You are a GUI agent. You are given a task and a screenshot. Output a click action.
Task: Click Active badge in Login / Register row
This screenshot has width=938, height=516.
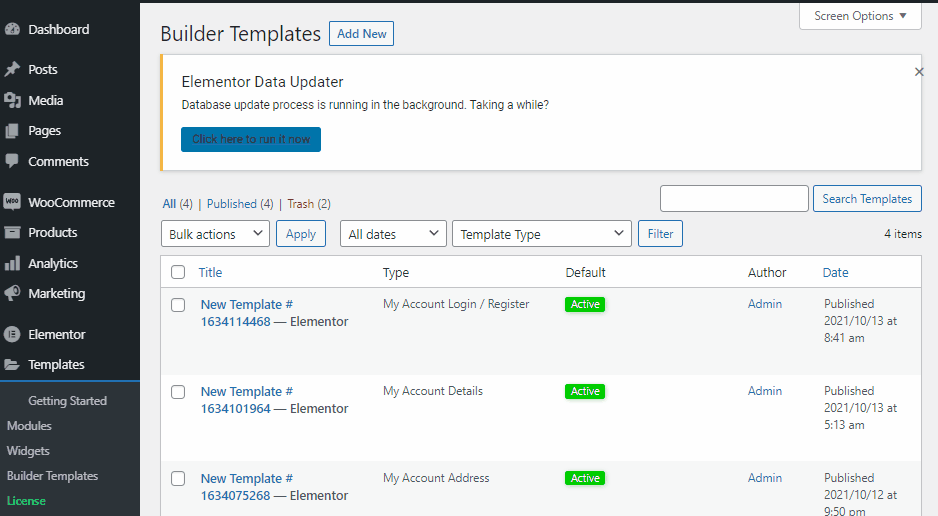585,304
